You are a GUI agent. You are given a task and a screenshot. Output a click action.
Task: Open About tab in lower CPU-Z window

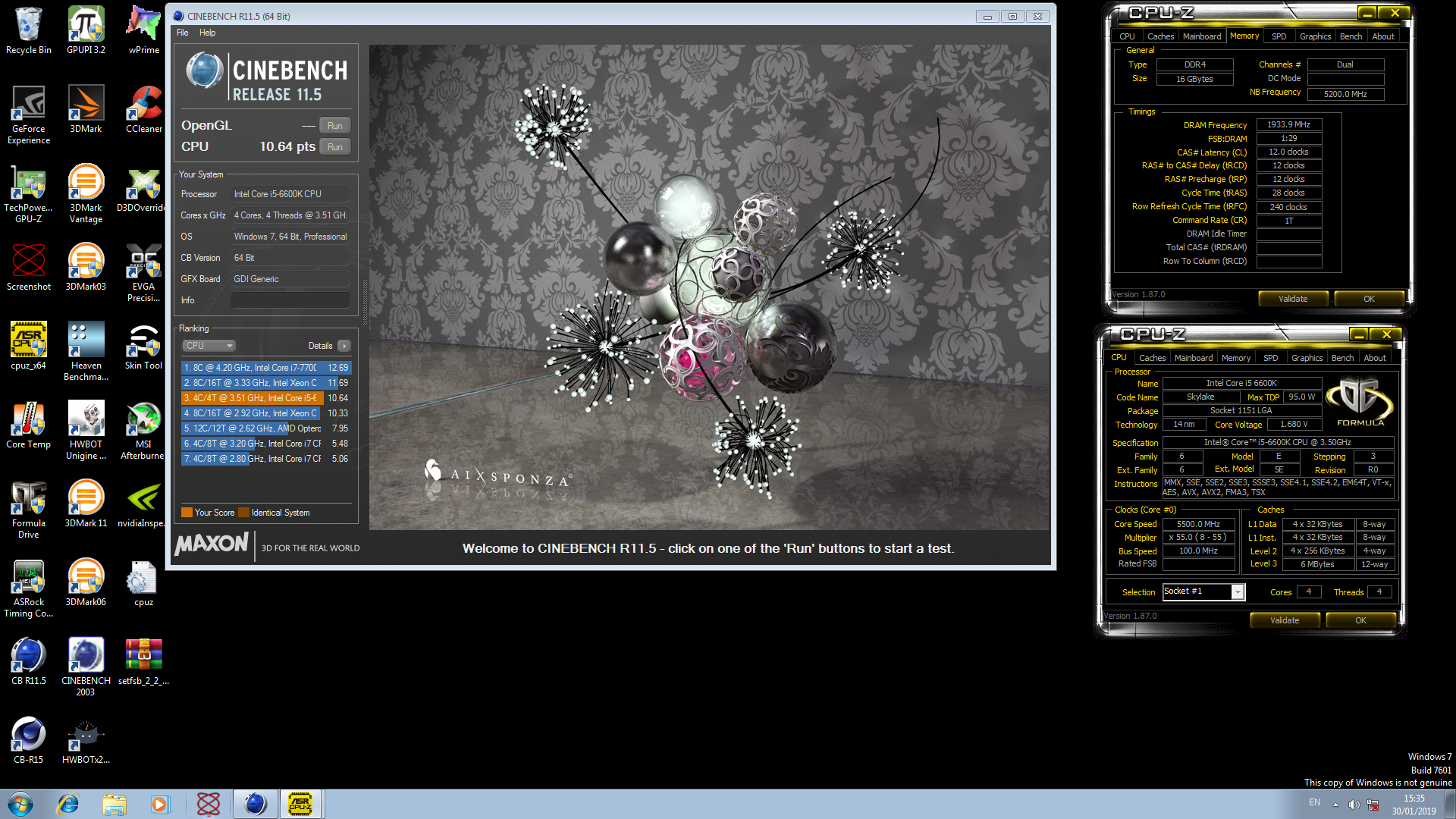[x=1375, y=358]
